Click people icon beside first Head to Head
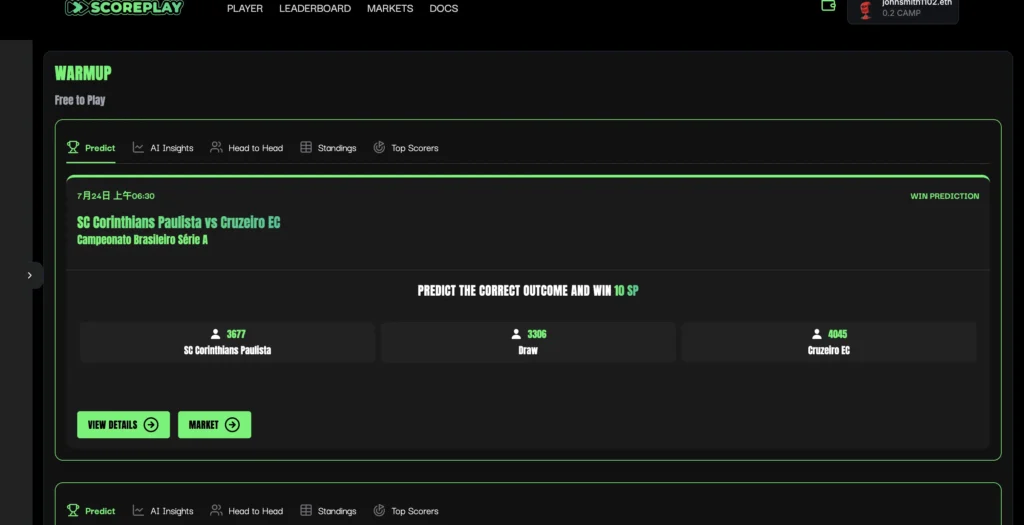This screenshot has height=525, width=1024. (x=216, y=147)
